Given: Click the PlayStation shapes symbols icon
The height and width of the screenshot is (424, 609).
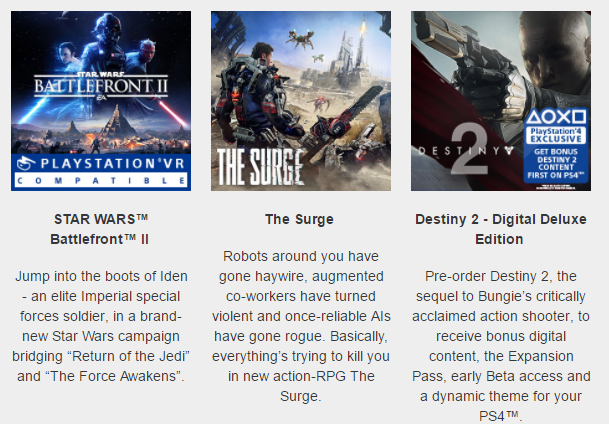Looking at the screenshot, I should [556, 116].
